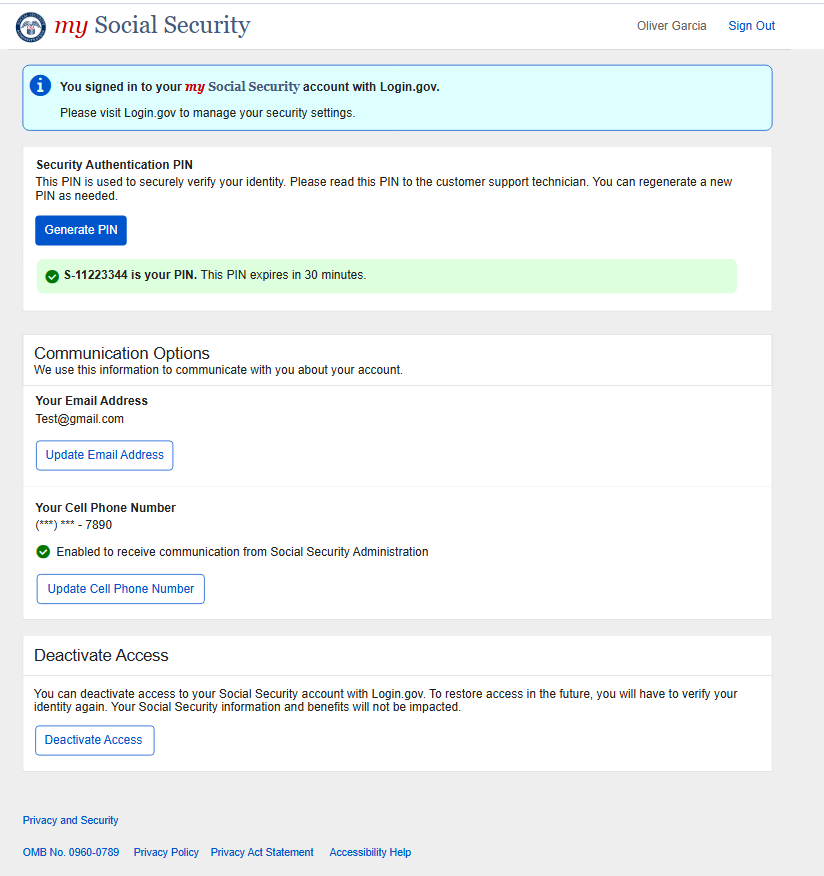Click the green checkmark beside the PIN
824x876 pixels.
click(x=52, y=276)
